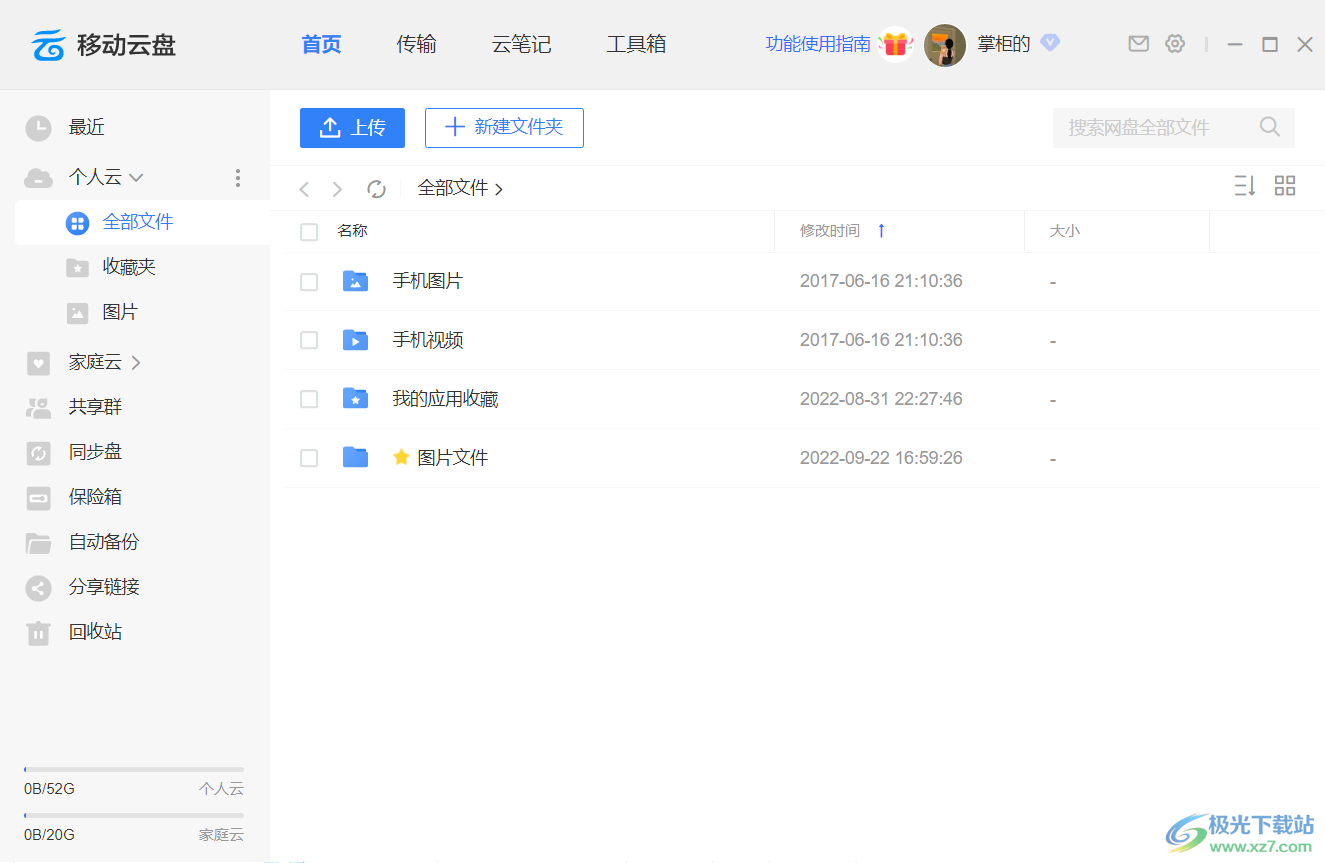Open the 云笔记 tab
This screenshot has height=863, width=1325.
click(x=521, y=44)
